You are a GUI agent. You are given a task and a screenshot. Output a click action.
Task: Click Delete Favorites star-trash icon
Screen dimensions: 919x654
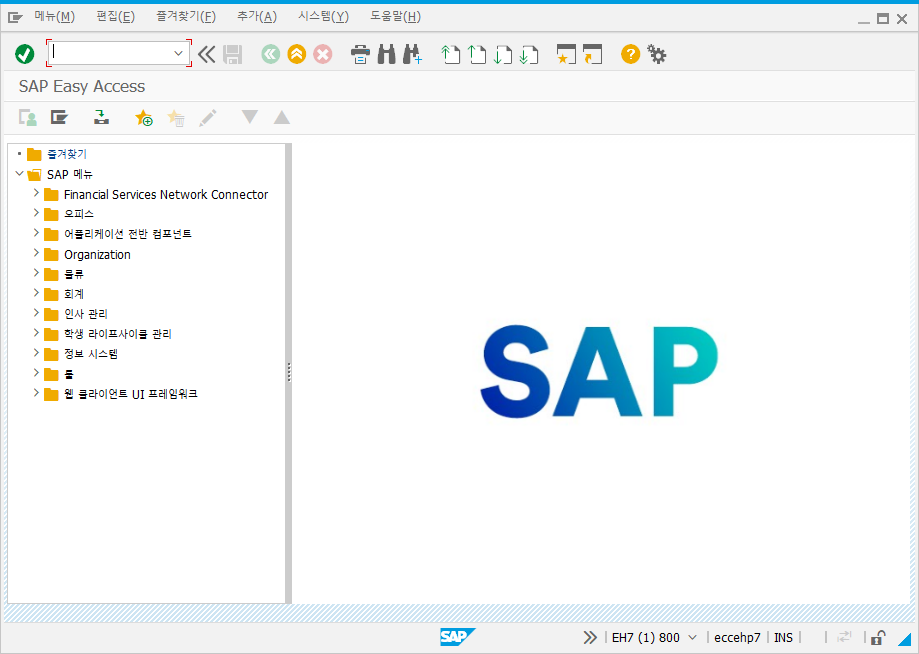(176, 118)
